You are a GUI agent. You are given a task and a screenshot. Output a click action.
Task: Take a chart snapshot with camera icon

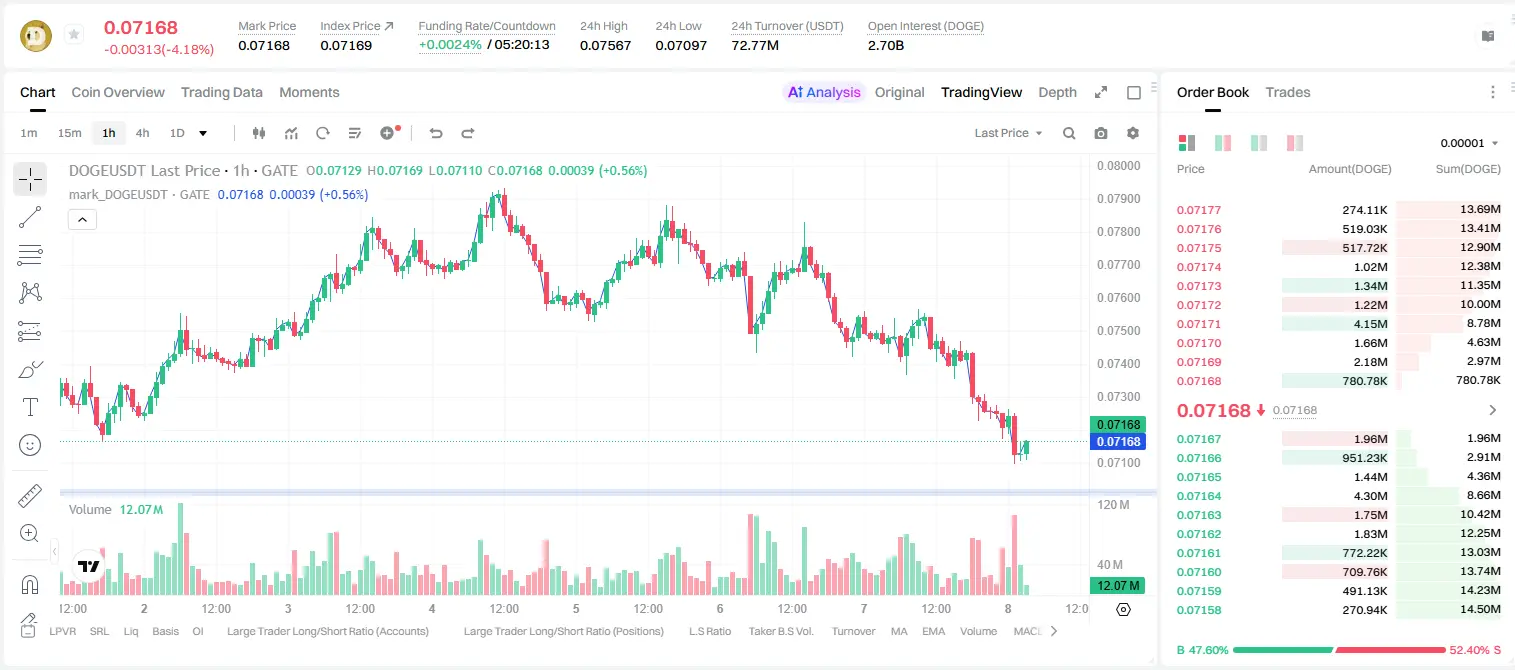(x=1101, y=133)
